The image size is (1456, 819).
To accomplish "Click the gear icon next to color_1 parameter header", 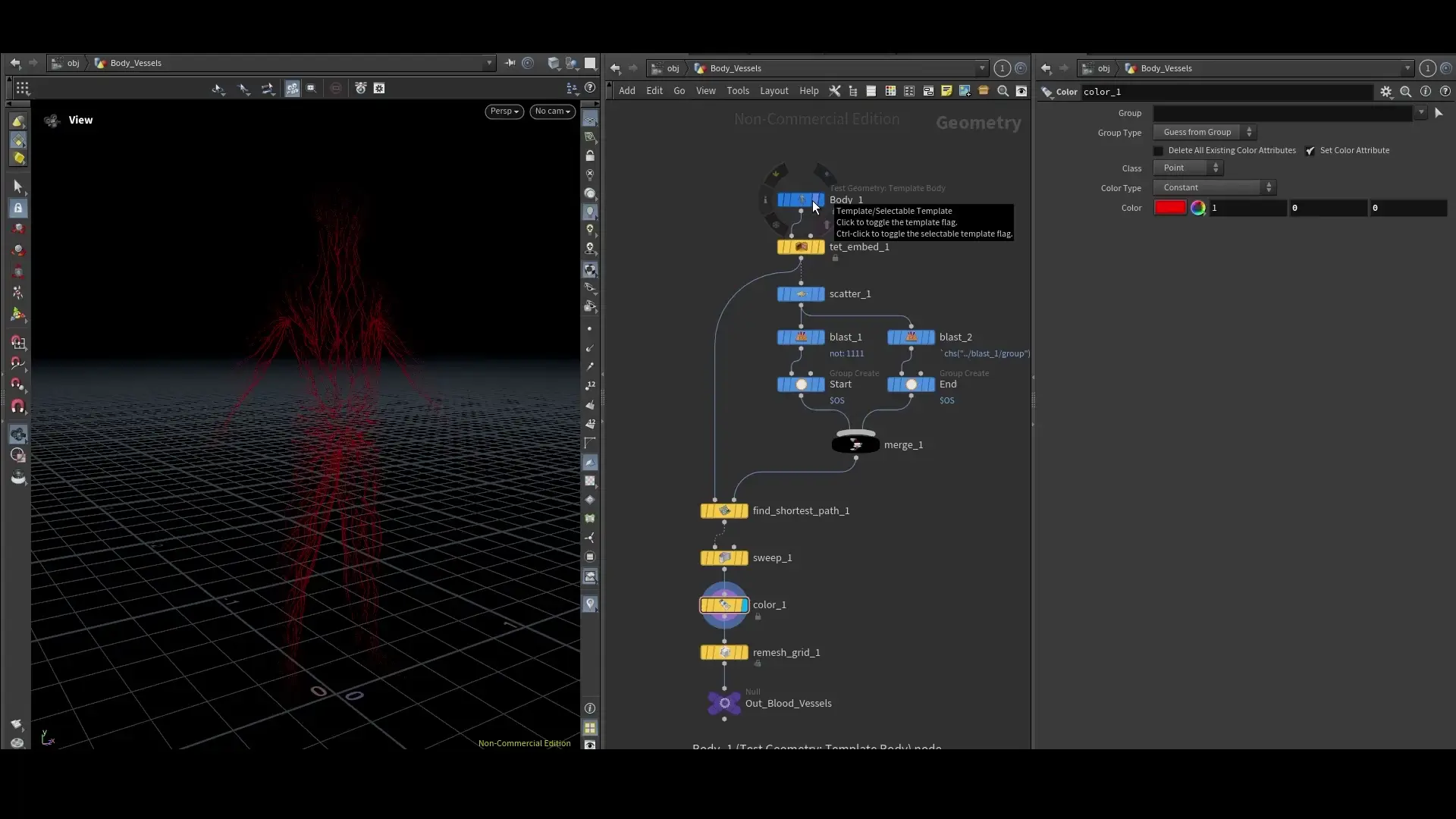I will click(x=1387, y=92).
